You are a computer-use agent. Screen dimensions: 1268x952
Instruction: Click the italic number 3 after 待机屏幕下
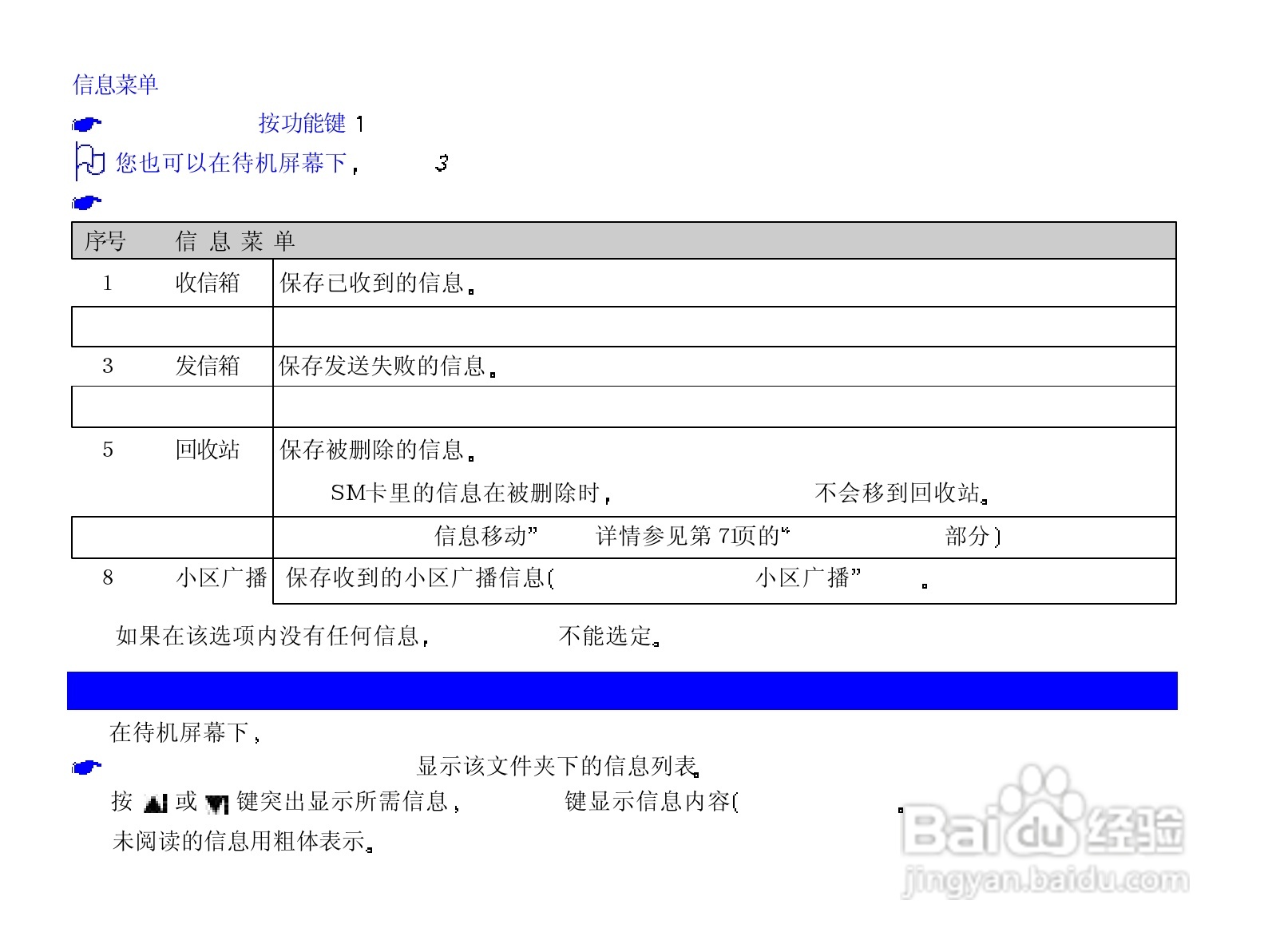click(x=442, y=164)
